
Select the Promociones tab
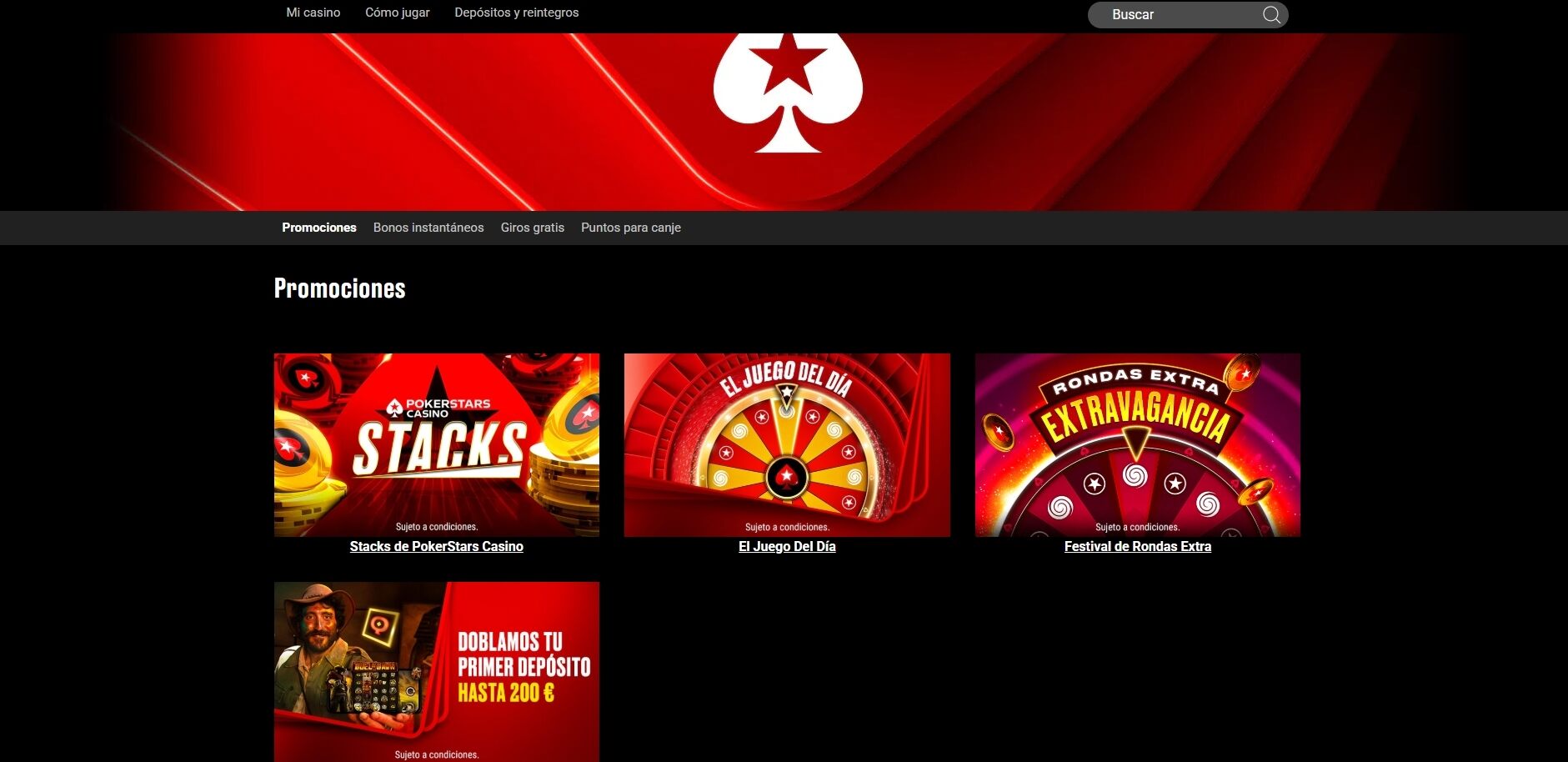click(319, 227)
